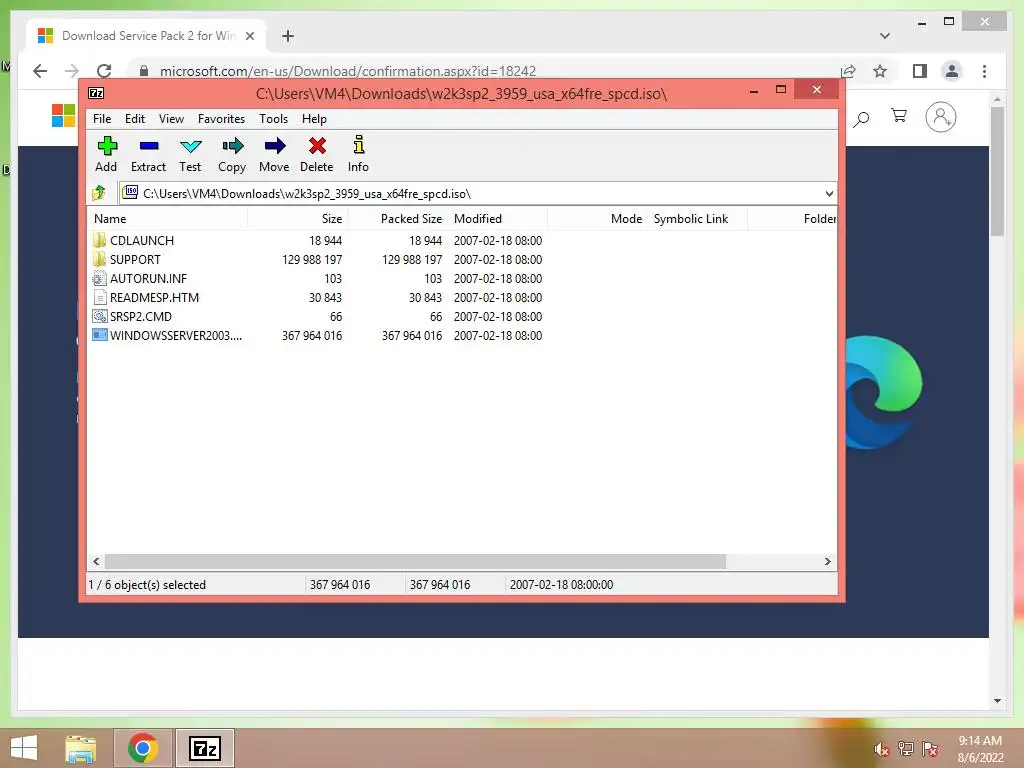The image size is (1024, 768).
Task: Select the SUPPORT folder icon
Action: [x=99, y=259]
